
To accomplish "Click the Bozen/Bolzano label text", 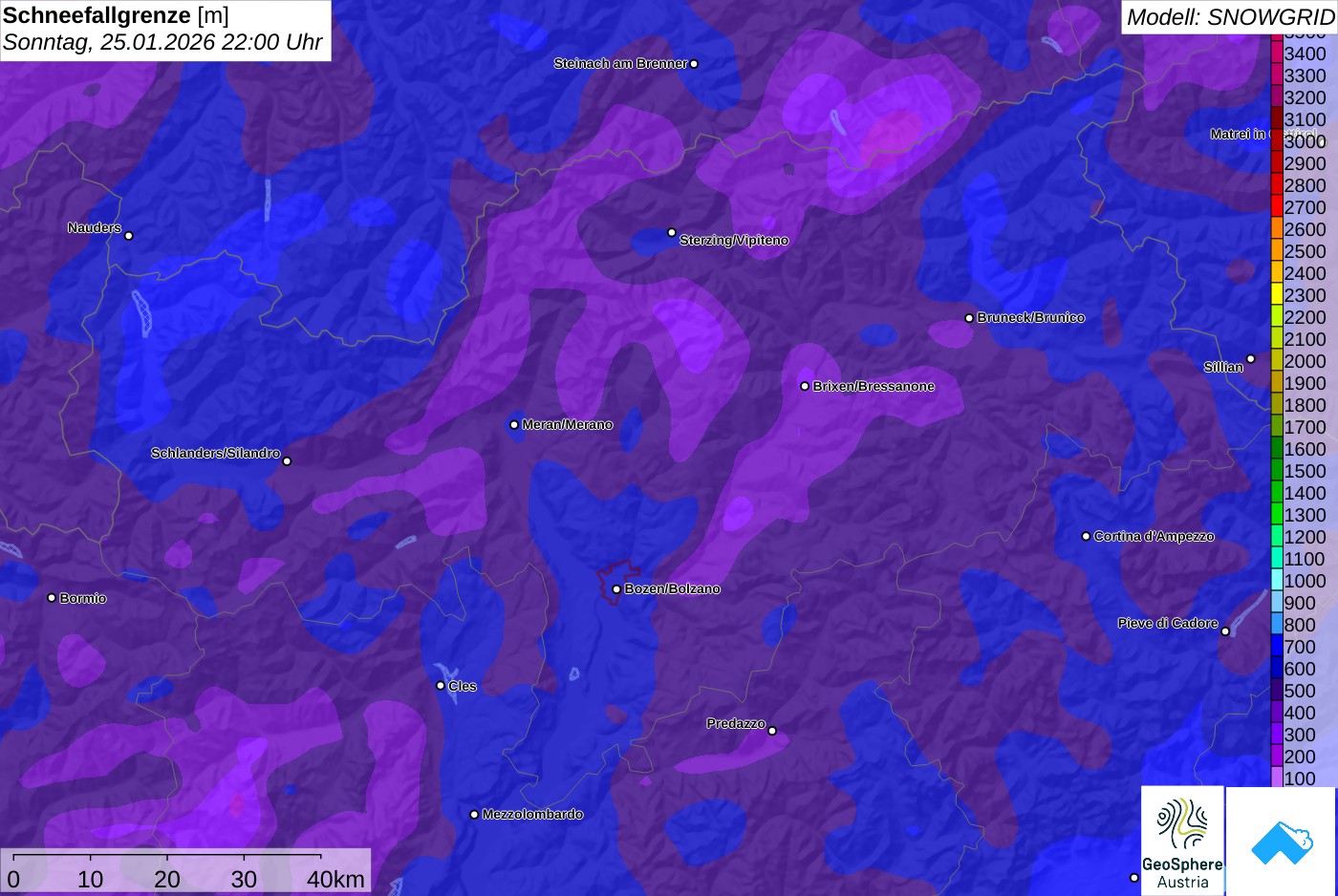I will click(673, 589).
